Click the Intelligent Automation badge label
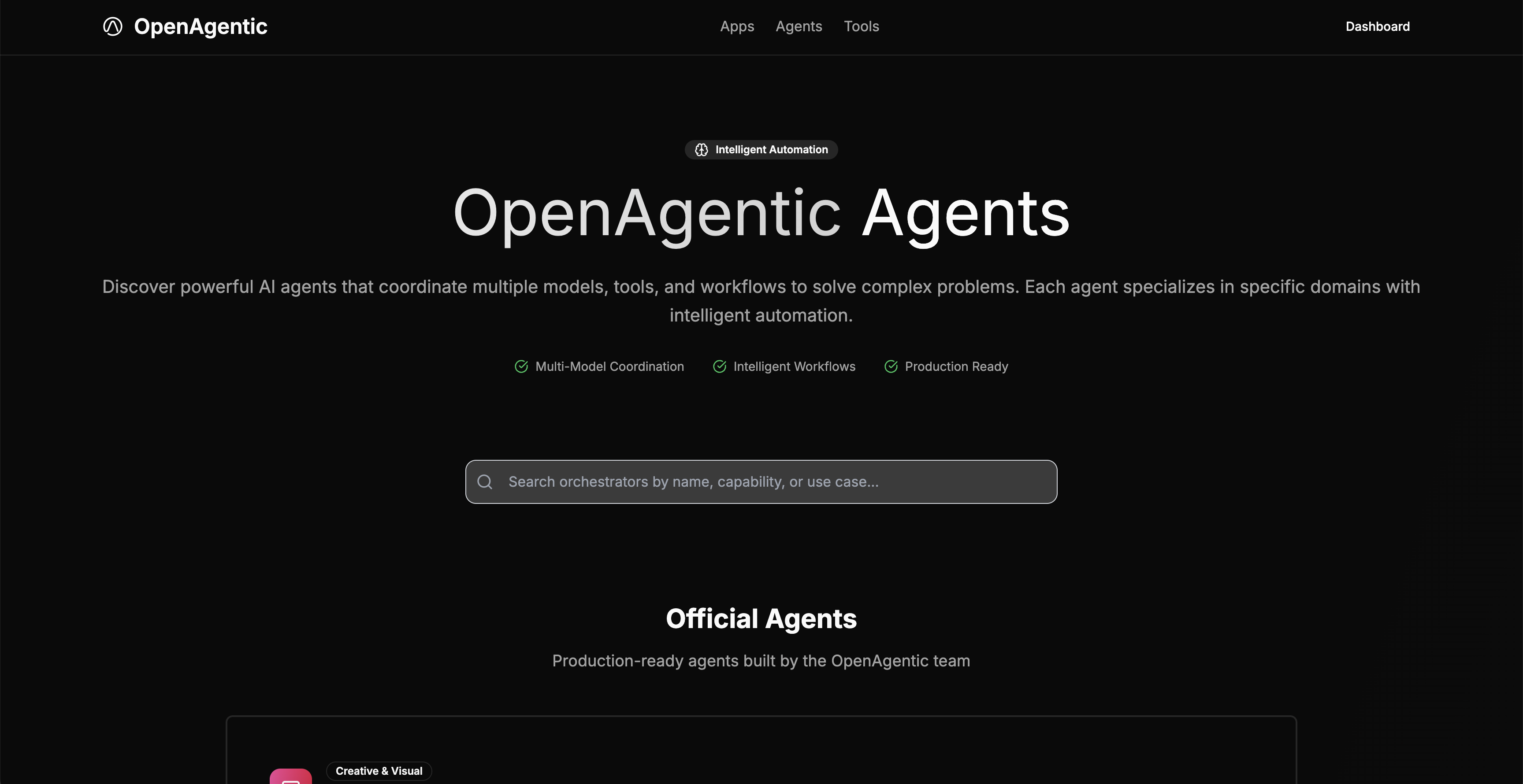Viewport: 1523px width, 784px height. pos(771,150)
